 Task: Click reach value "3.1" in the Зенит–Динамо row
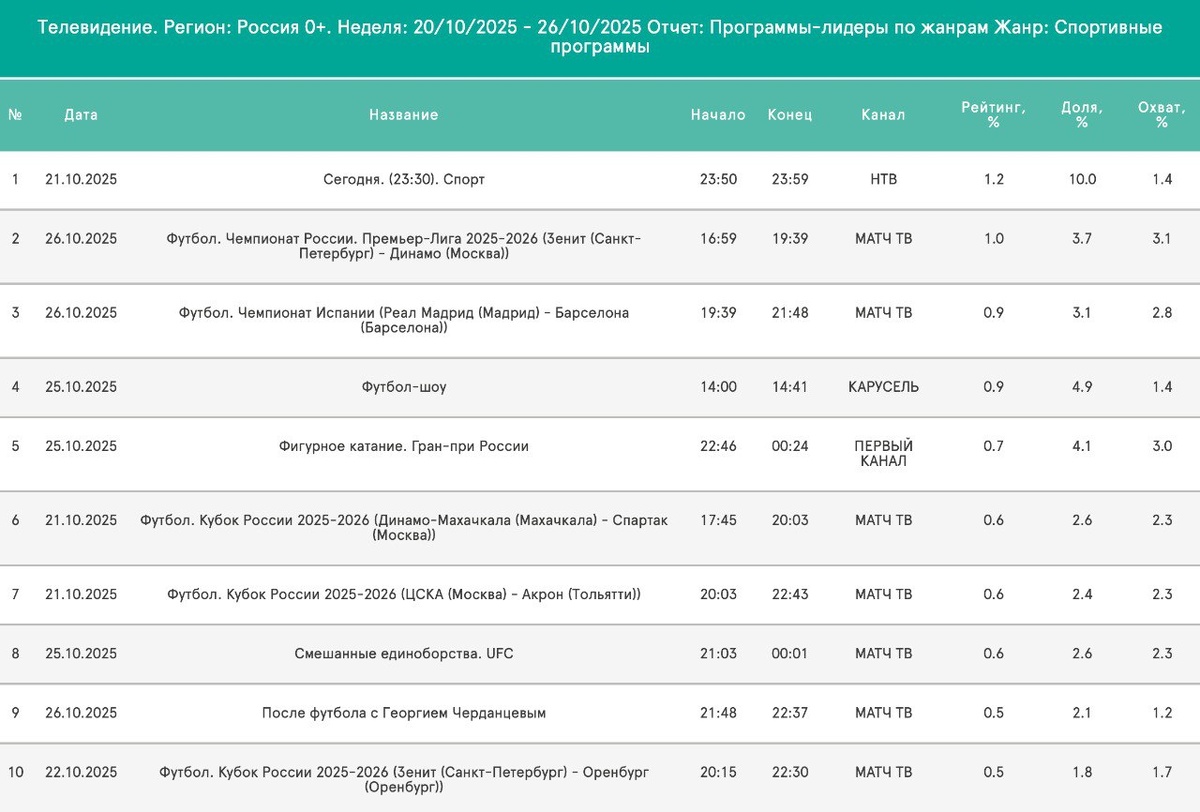click(x=1162, y=239)
